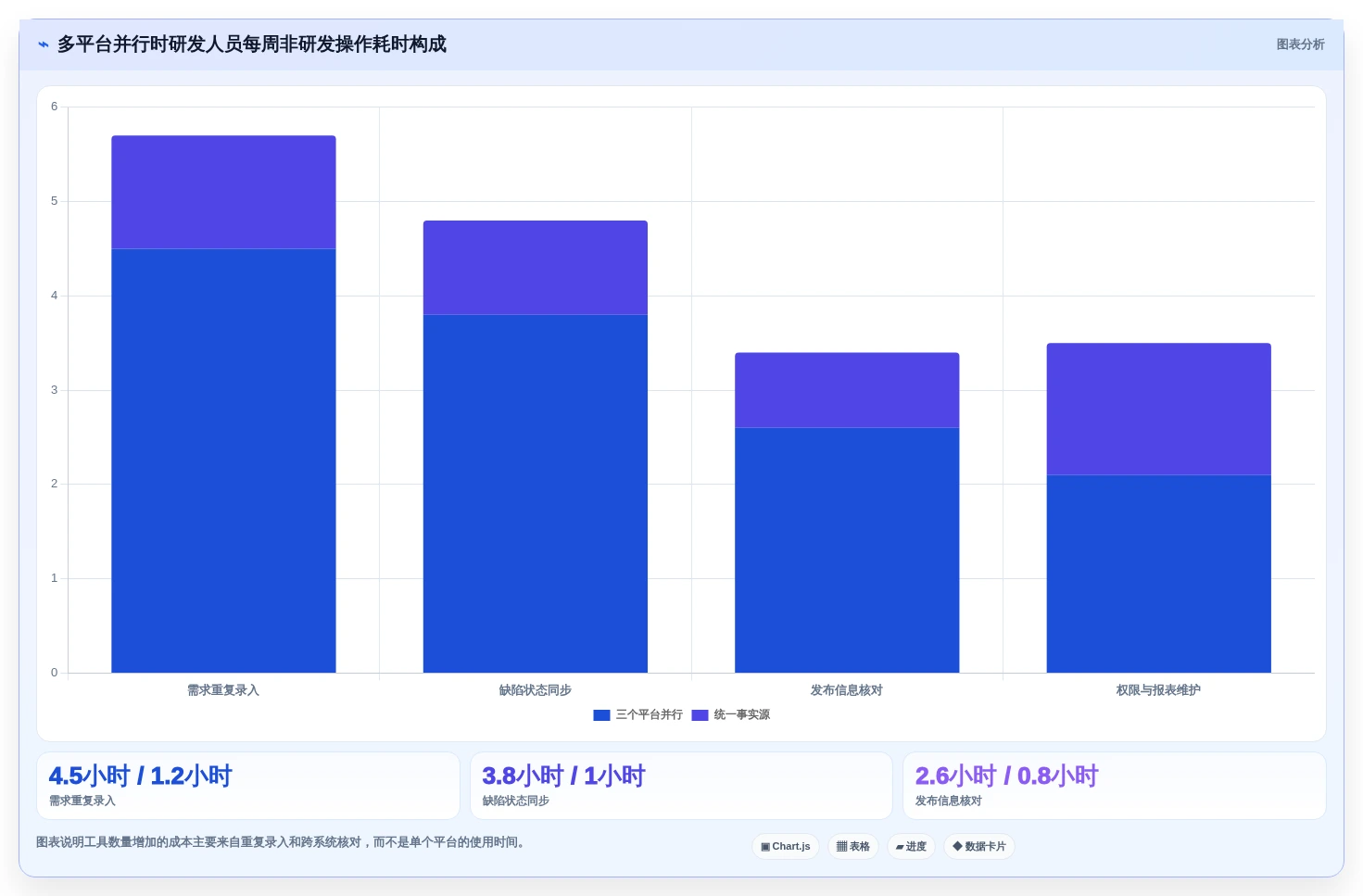The image size is (1363, 896).
Task: Click the chart title 多平台并行时研发人员每周非研发操作耗时构成
Action: (x=252, y=44)
